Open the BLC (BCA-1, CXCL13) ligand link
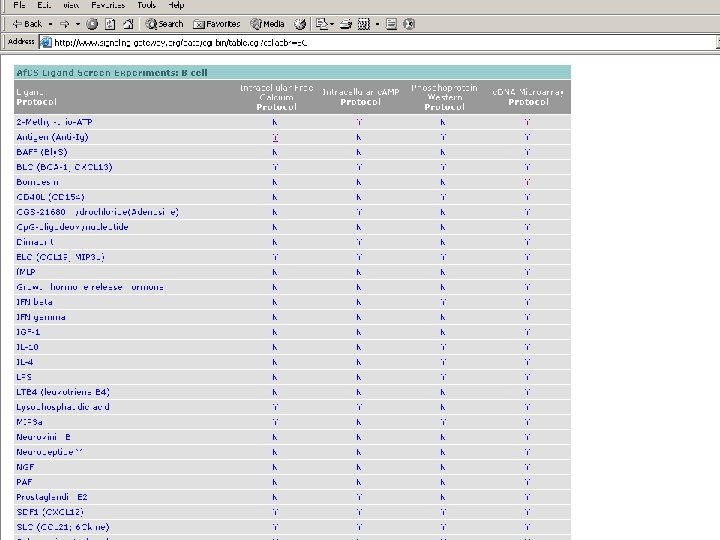 tap(64, 167)
